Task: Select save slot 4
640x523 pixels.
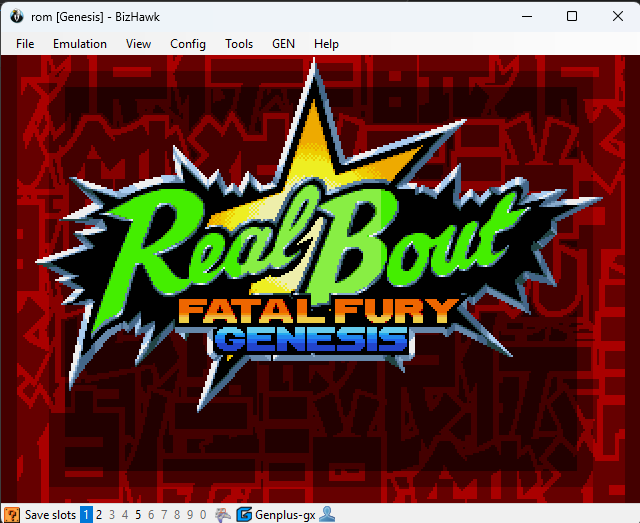Action: (125, 514)
